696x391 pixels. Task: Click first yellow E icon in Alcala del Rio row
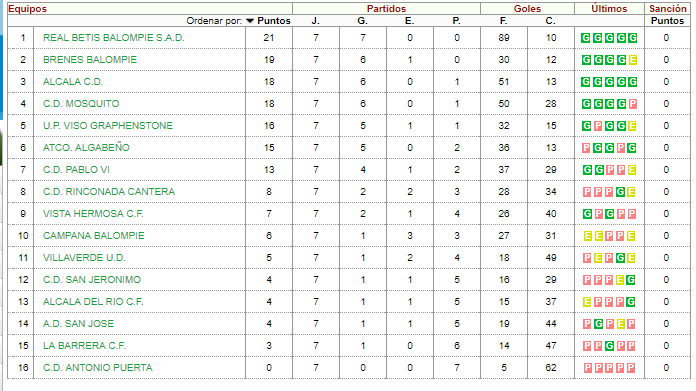pyautogui.click(x=587, y=302)
